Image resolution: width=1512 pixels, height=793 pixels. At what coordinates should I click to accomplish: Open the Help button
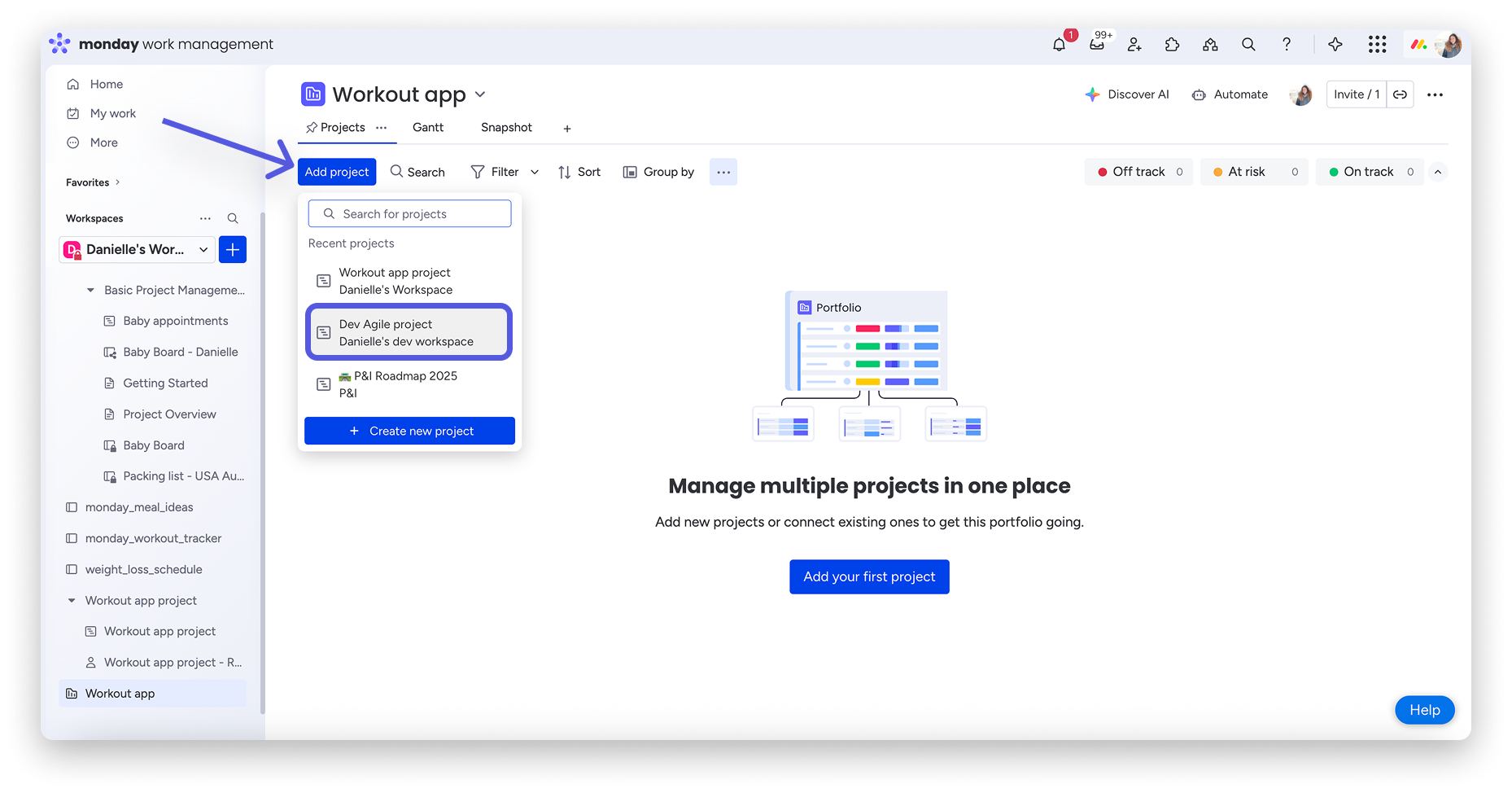tap(1425, 710)
